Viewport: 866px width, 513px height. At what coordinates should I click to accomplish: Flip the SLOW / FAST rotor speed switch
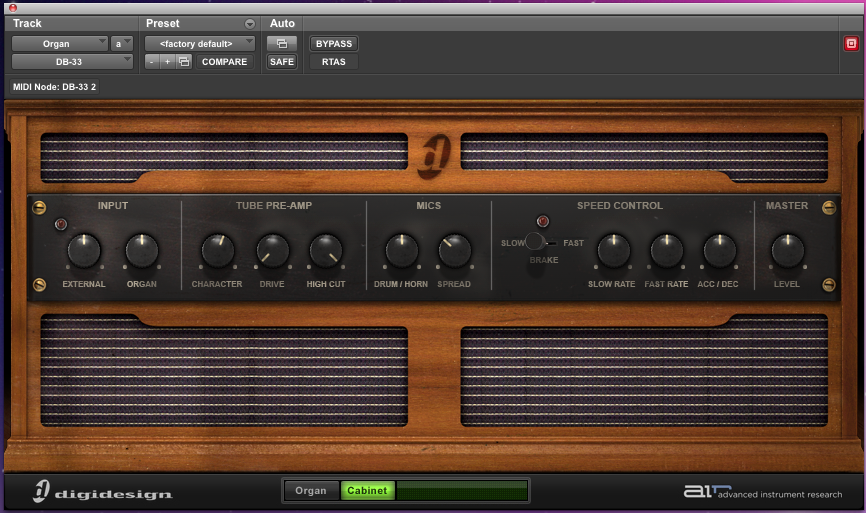point(539,242)
